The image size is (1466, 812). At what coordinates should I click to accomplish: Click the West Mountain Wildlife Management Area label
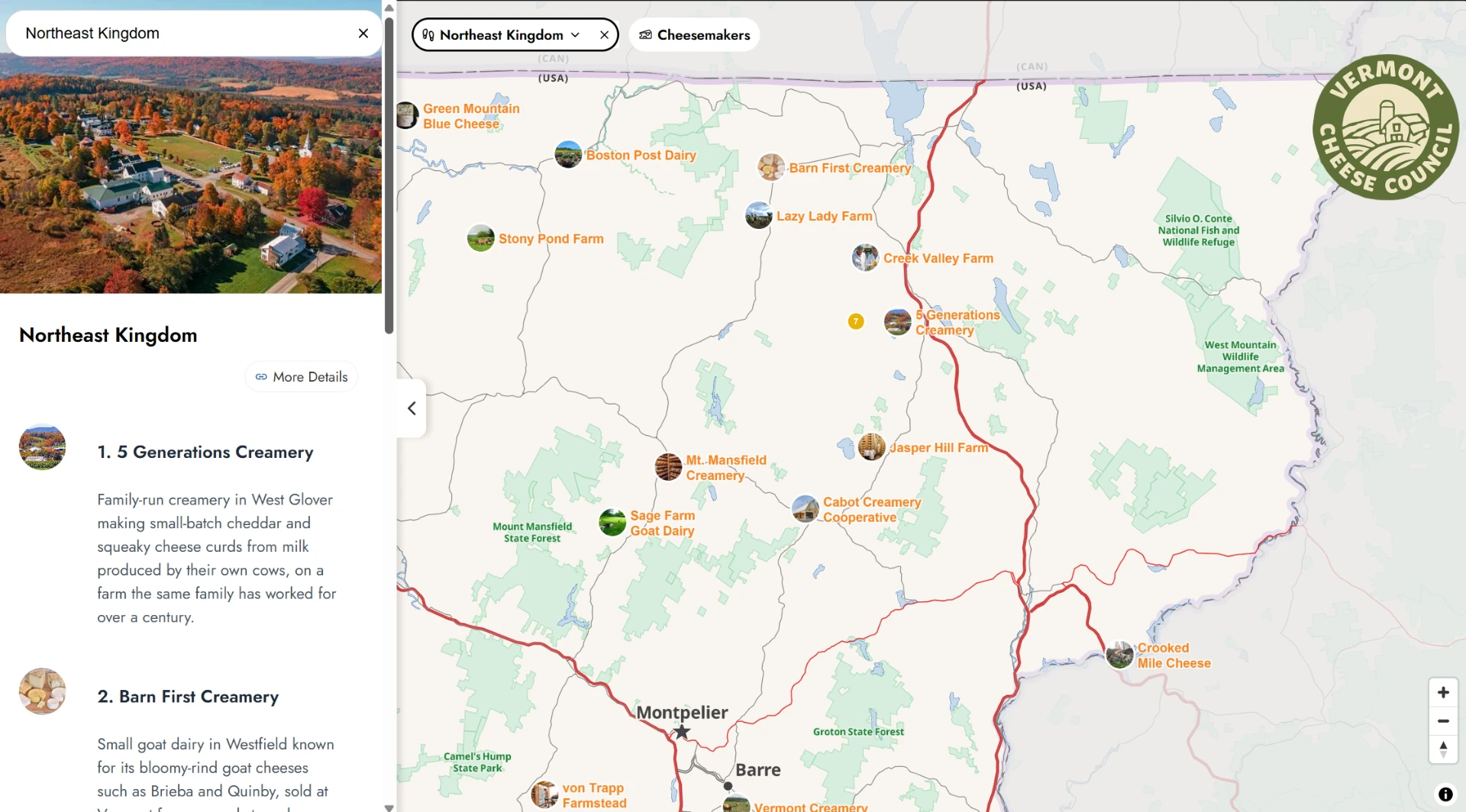tap(1240, 356)
